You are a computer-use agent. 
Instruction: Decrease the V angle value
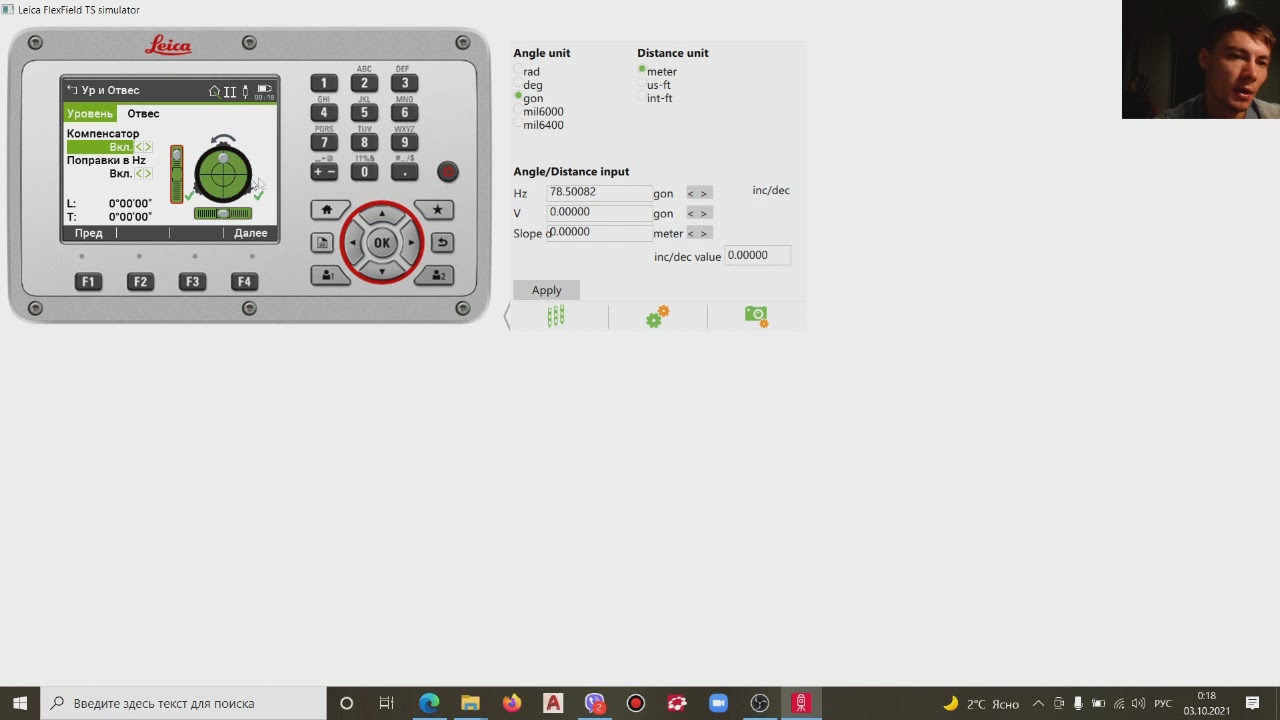tap(691, 214)
